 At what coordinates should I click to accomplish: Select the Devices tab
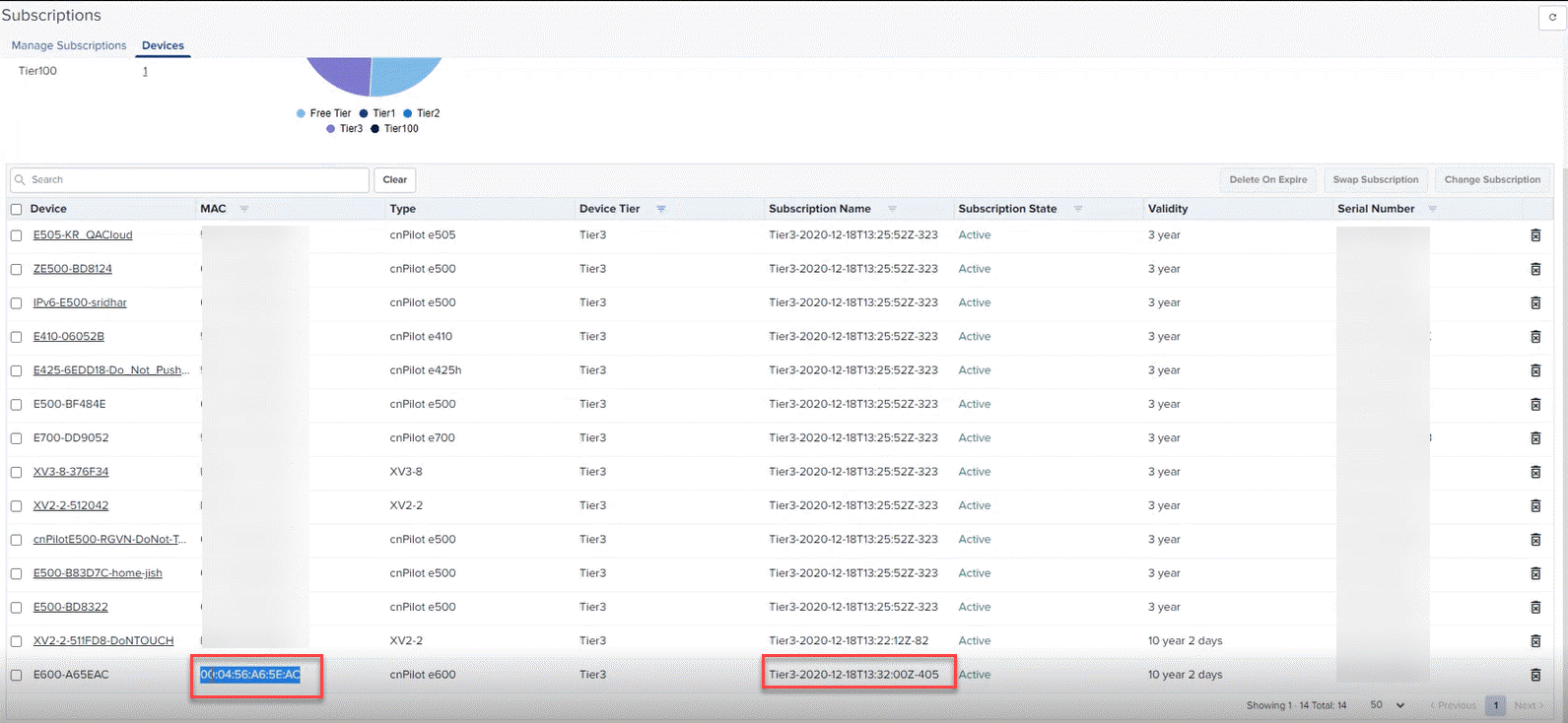163,45
